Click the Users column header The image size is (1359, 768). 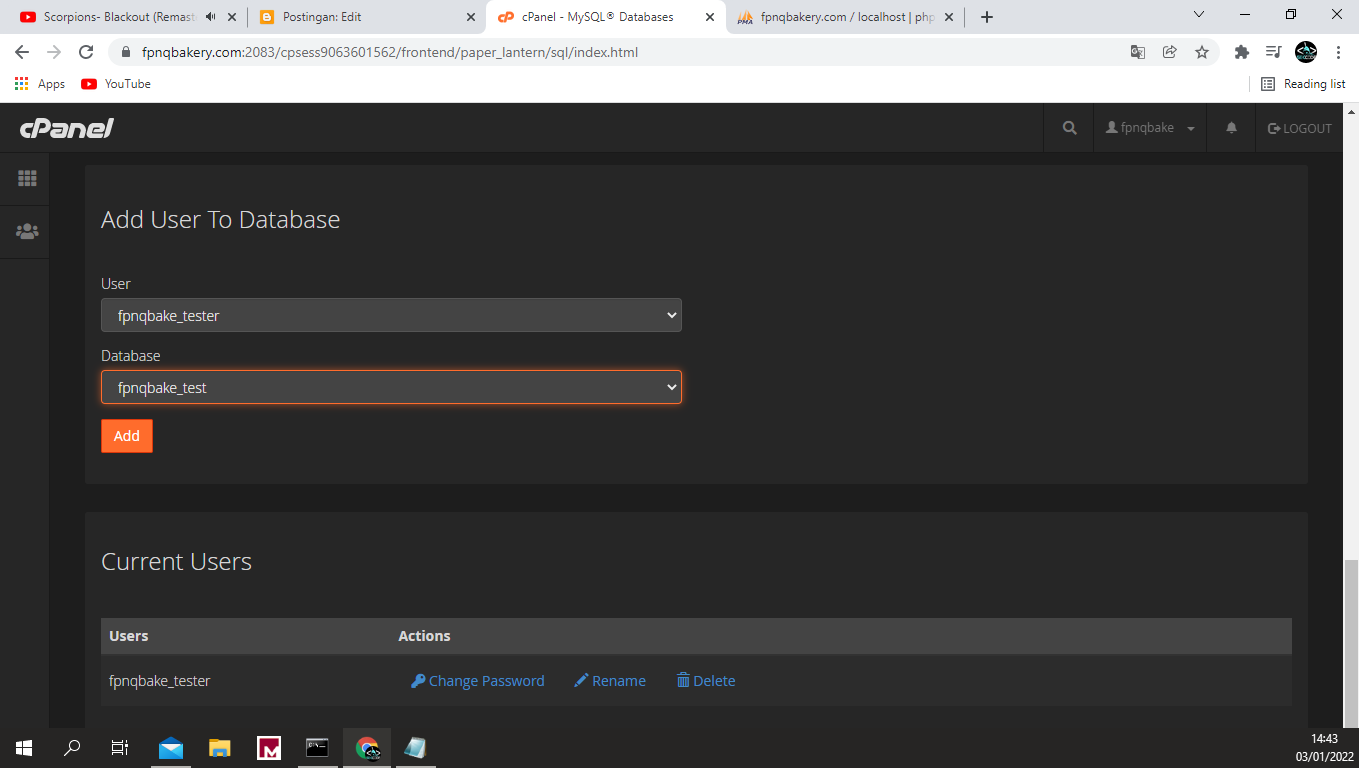pyautogui.click(x=129, y=636)
